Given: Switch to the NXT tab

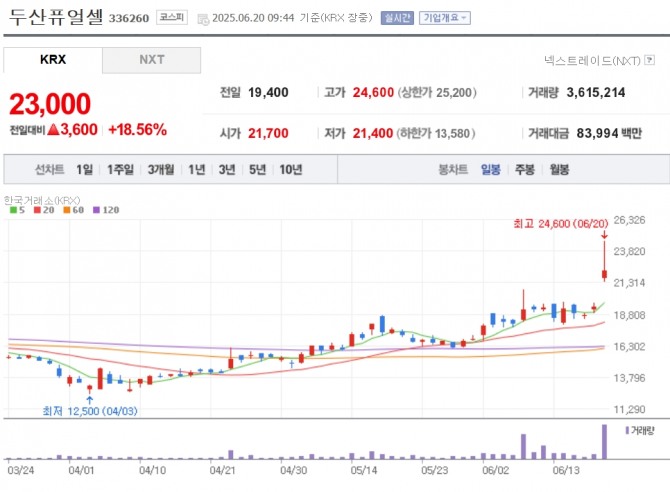Looking at the screenshot, I should tap(151, 60).
